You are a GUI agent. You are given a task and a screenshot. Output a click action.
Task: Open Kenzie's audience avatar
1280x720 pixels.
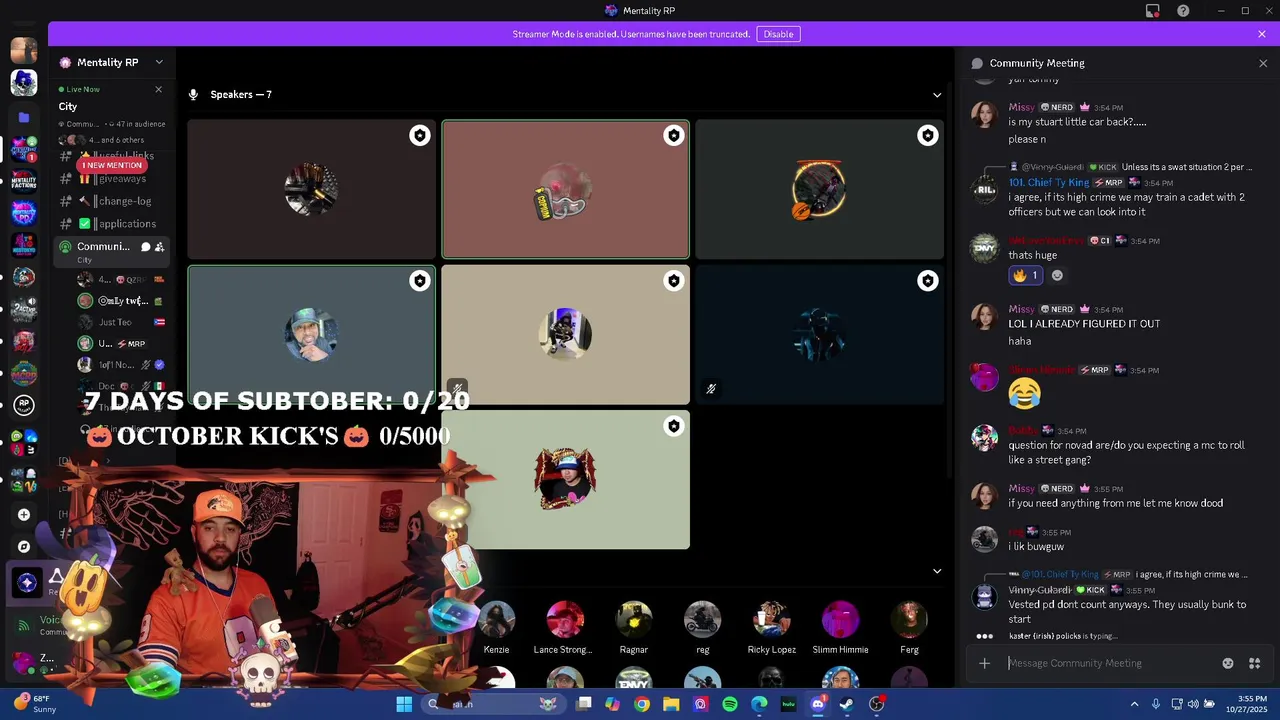(496, 620)
